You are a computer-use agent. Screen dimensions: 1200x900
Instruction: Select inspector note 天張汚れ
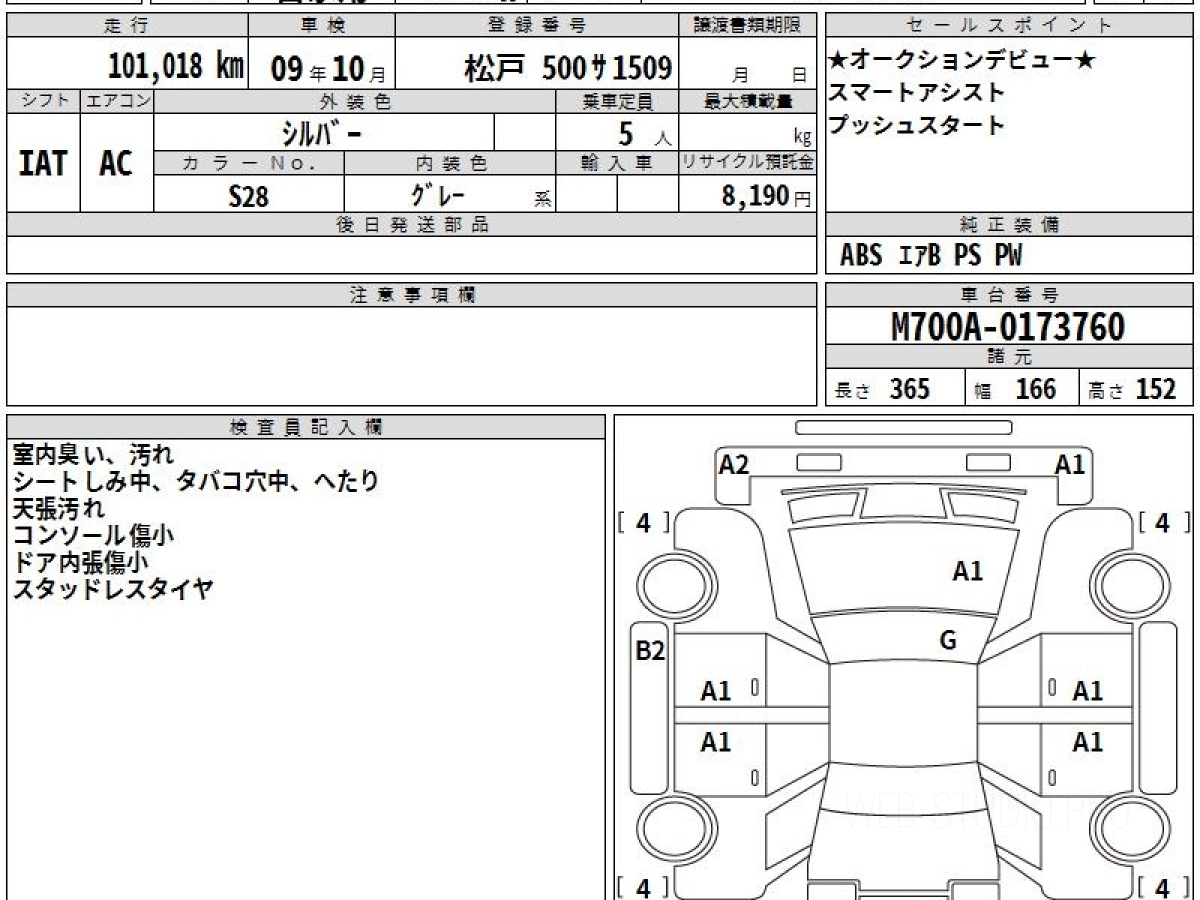tap(59, 508)
